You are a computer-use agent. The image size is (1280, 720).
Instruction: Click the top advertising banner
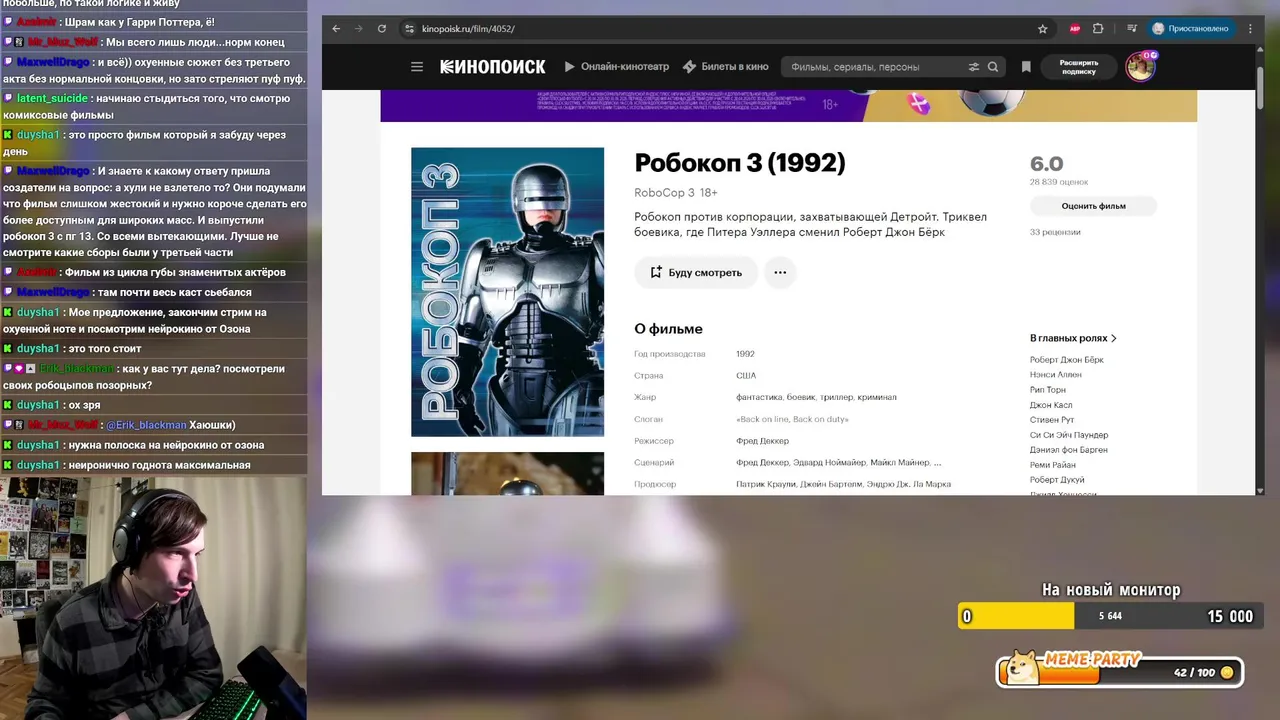[x=788, y=105]
